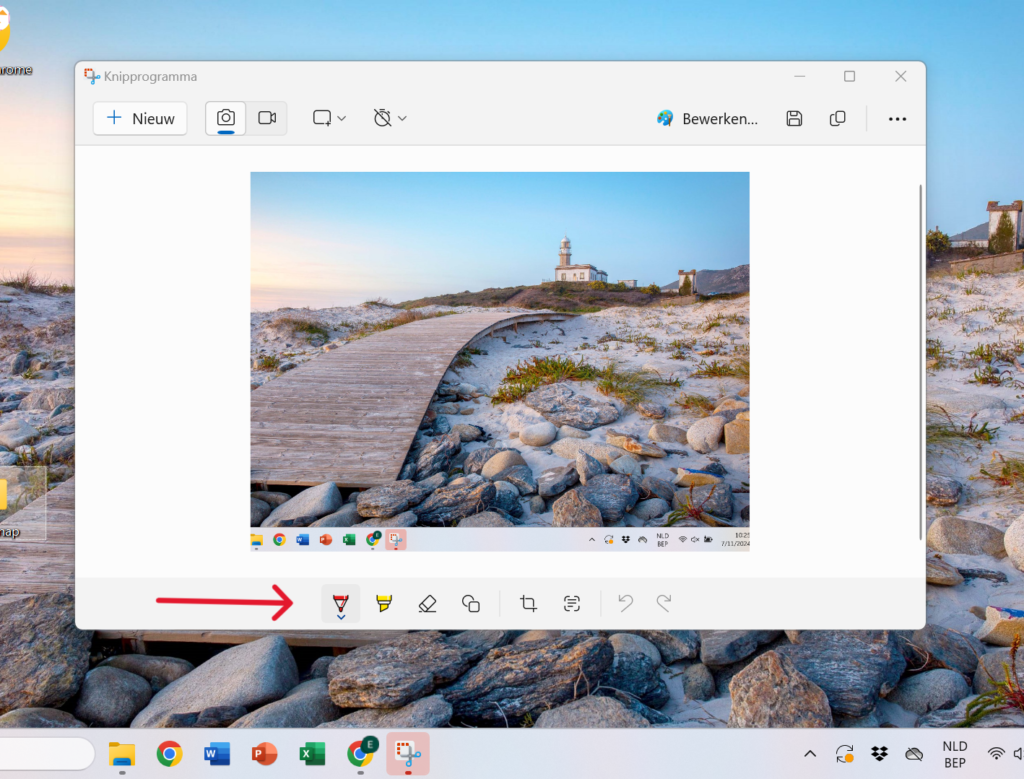Switch to camera snip mode
Image resolution: width=1024 pixels, height=779 pixels.
click(226, 118)
